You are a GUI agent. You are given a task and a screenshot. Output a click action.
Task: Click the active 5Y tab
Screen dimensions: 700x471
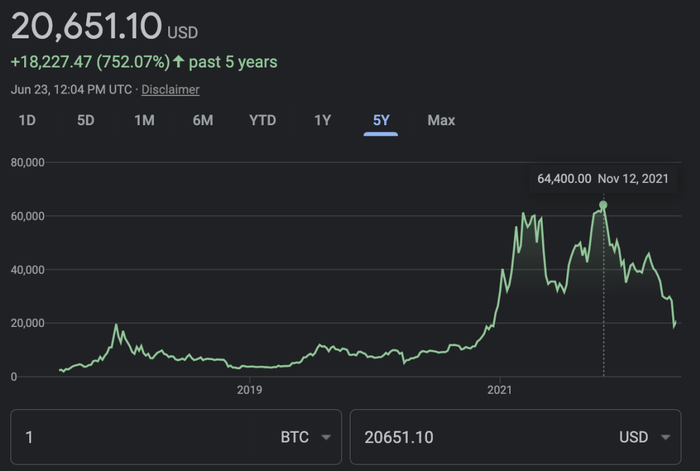pos(381,120)
